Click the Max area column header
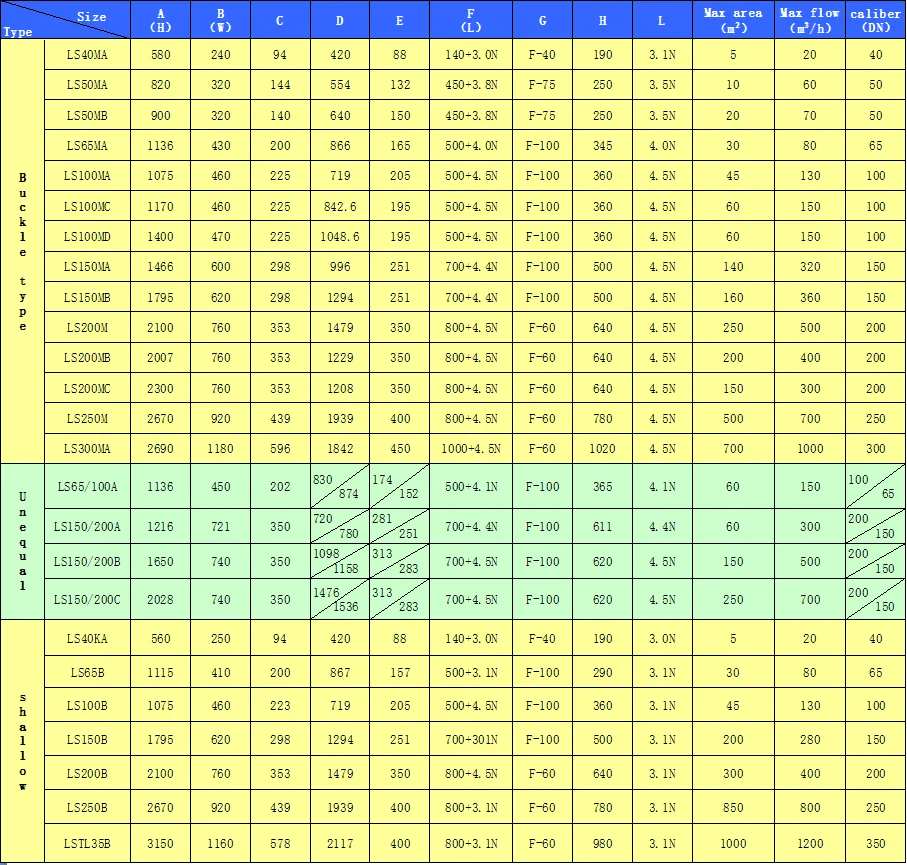 pyautogui.click(x=733, y=20)
